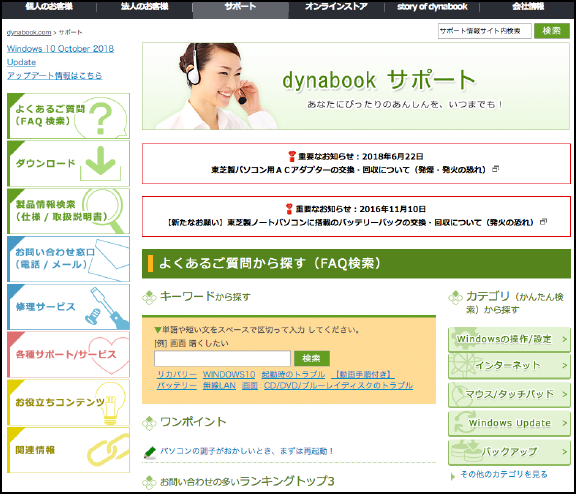Viewport: 576px width, 494px height.
Task: Click the magnifying glass product search icon
Action: point(104,211)
